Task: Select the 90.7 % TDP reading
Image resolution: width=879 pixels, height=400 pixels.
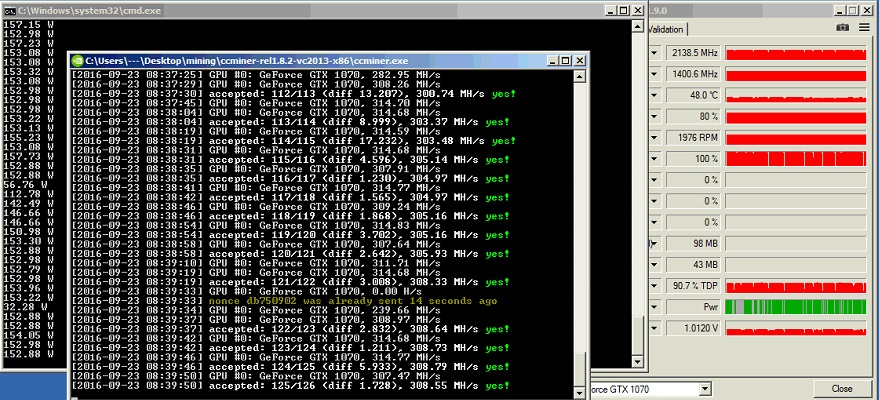Action: pos(693,286)
